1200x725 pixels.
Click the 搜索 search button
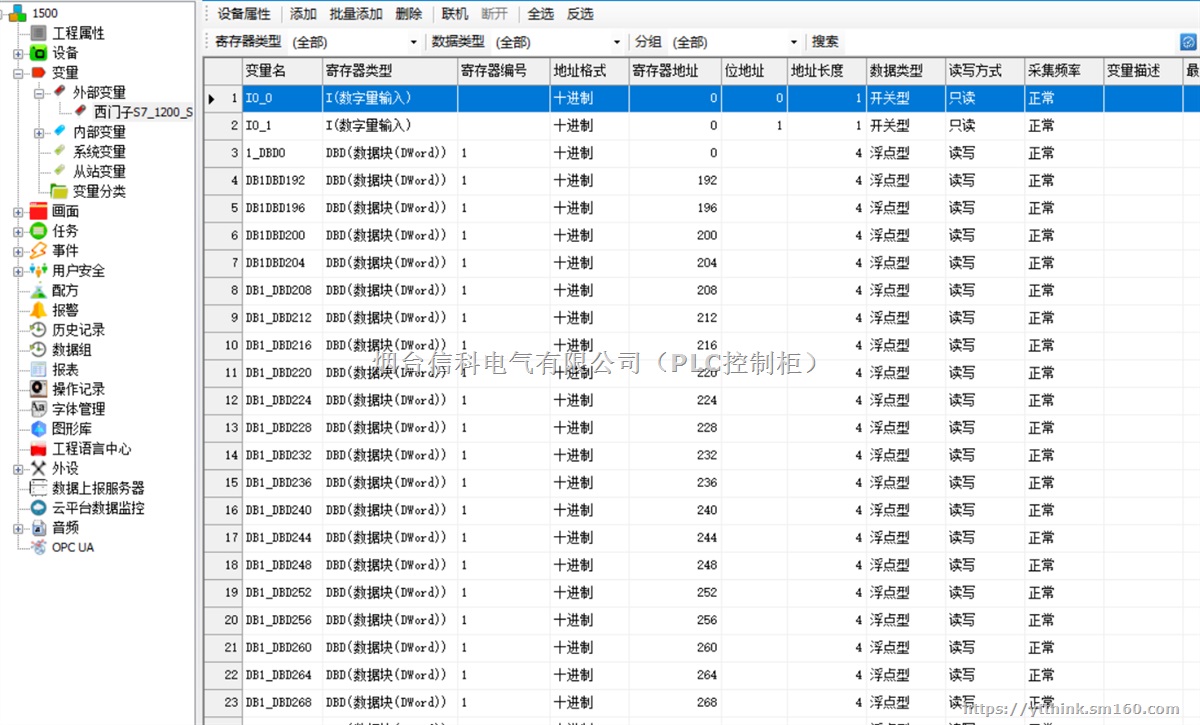pyautogui.click(x=824, y=41)
